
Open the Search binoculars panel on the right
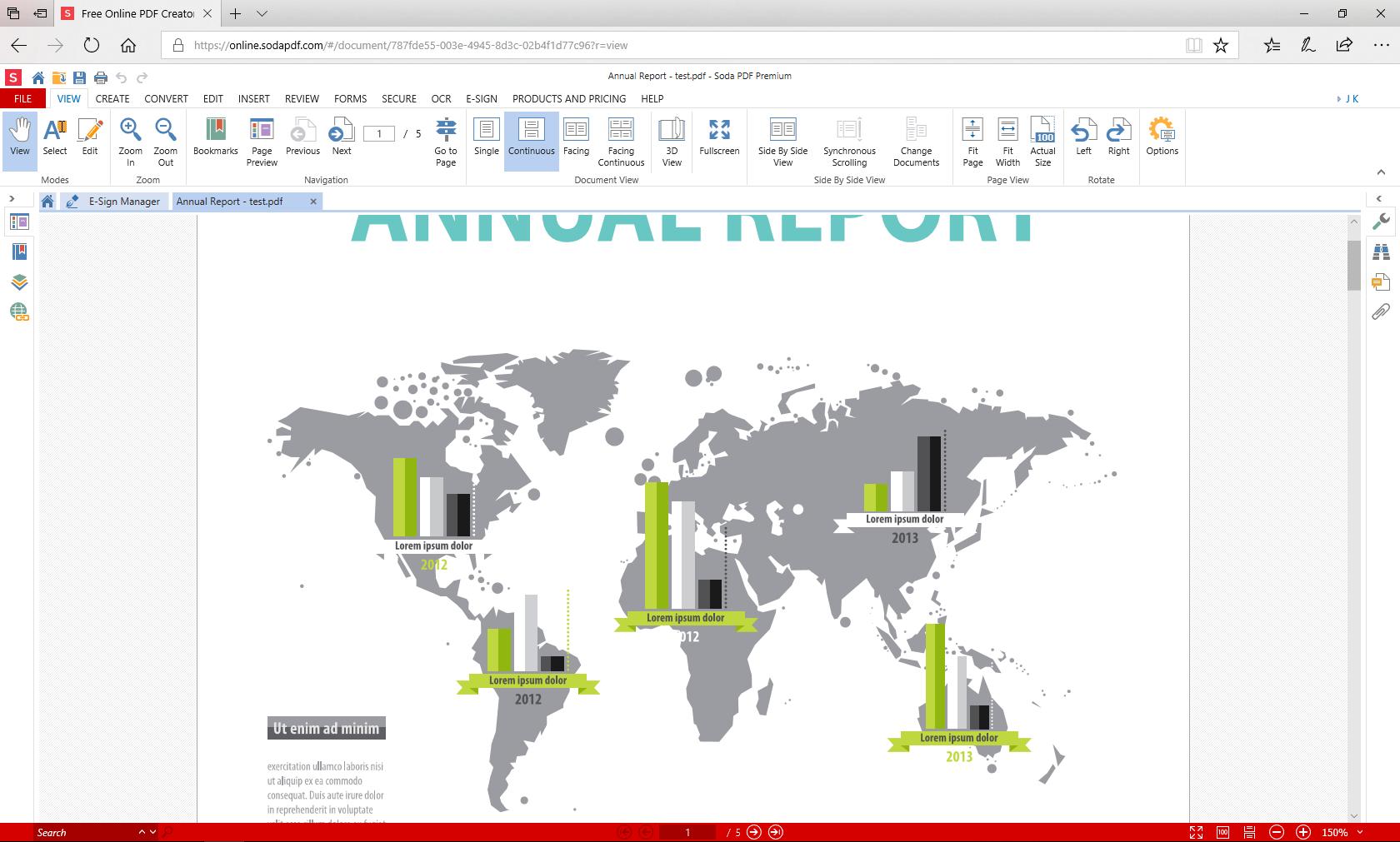(1381, 252)
